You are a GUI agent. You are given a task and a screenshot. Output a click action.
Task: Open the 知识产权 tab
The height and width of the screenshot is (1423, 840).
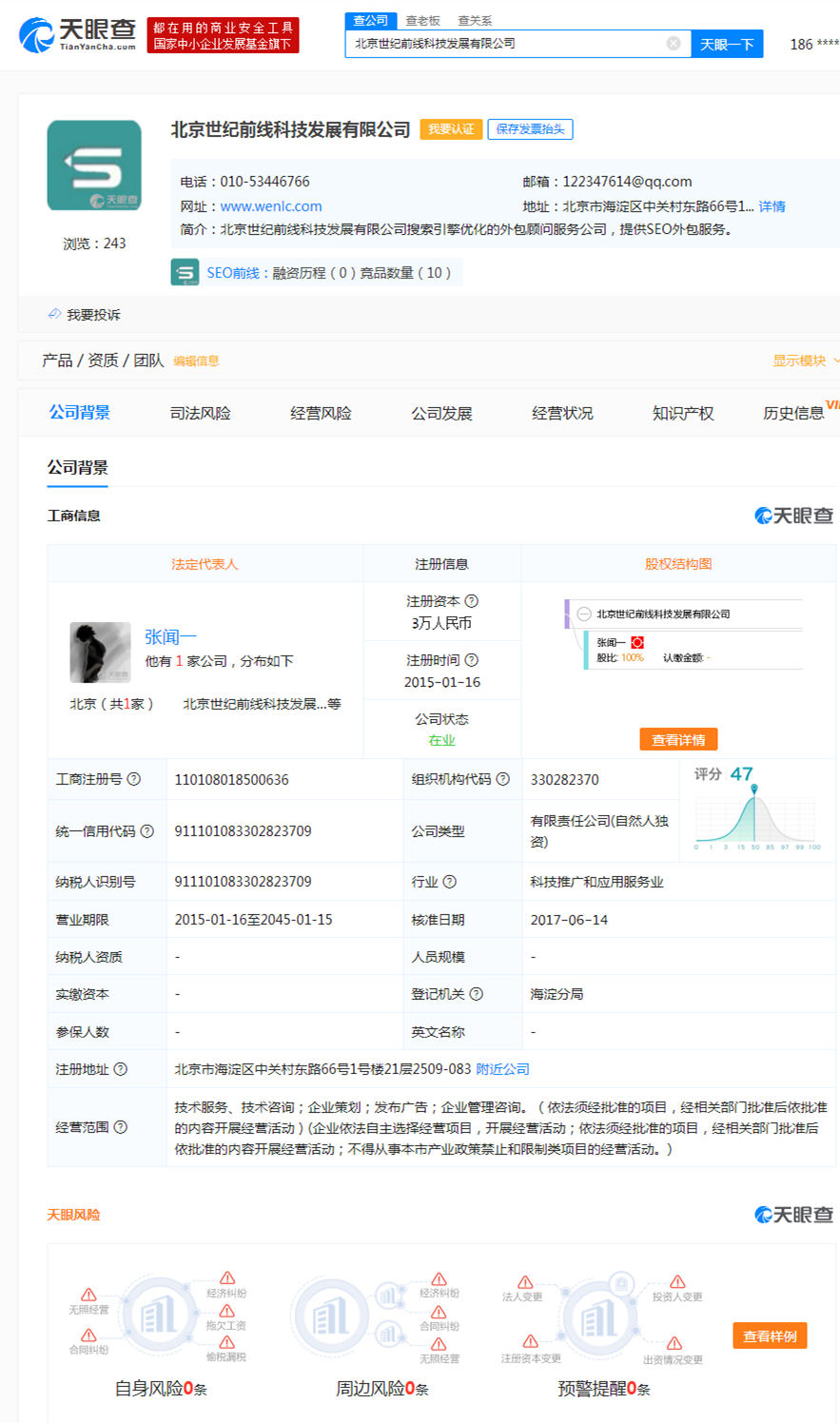coord(683,413)
